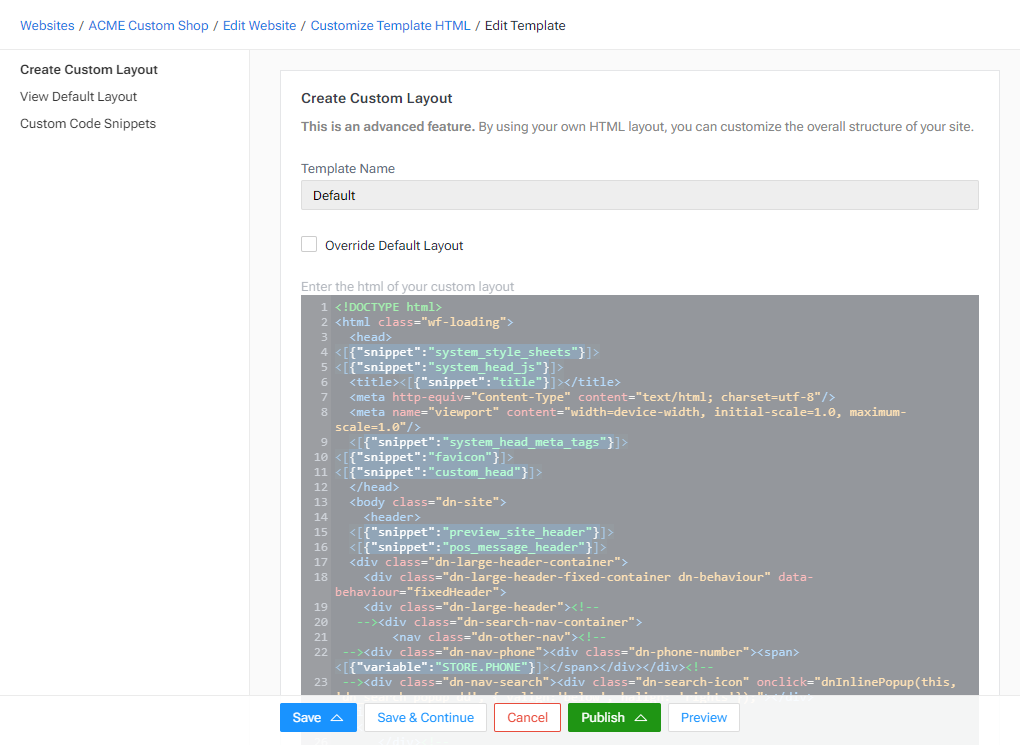Open the Preview button

tap(704, 718)
